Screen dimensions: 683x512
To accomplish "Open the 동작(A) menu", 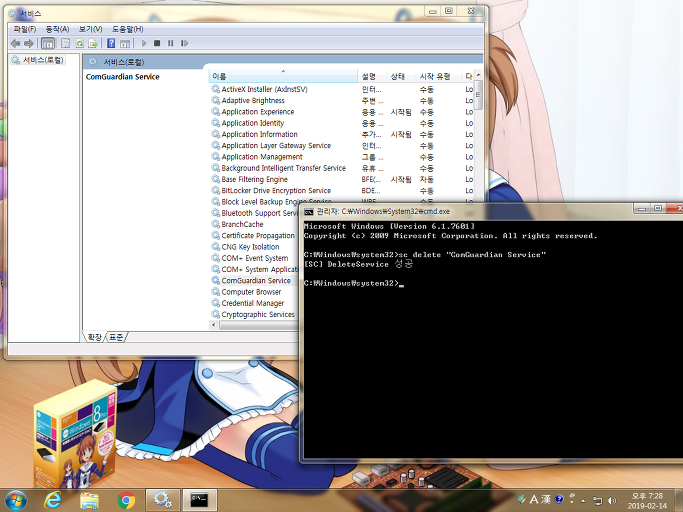I will tap(57, 29).
